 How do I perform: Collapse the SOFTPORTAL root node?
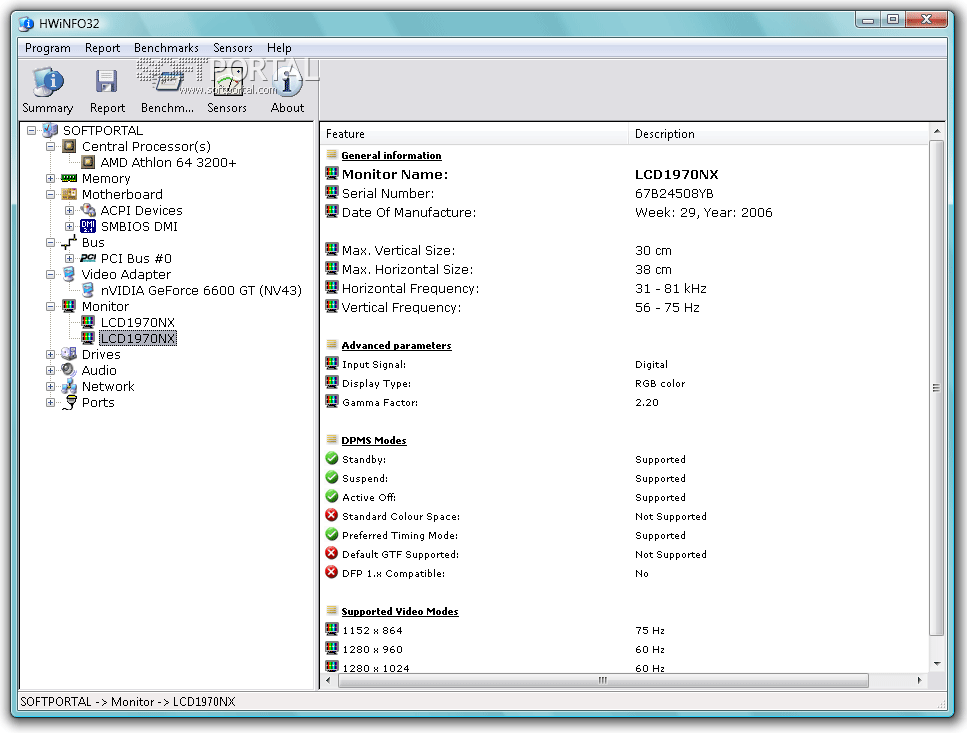click(31, 131)
